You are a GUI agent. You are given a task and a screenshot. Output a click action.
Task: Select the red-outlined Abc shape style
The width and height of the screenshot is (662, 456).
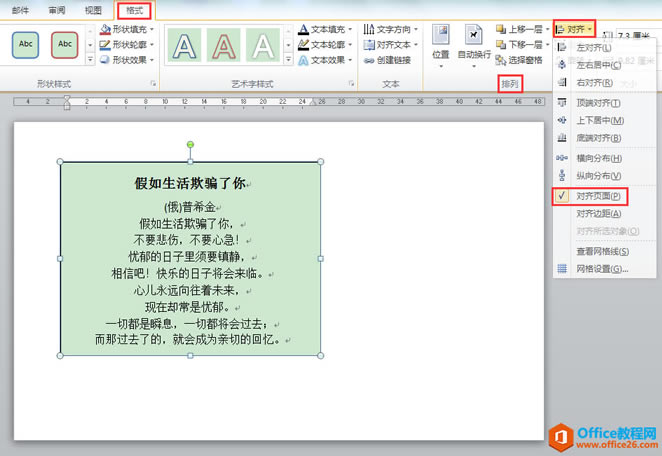tap(65, 45)
